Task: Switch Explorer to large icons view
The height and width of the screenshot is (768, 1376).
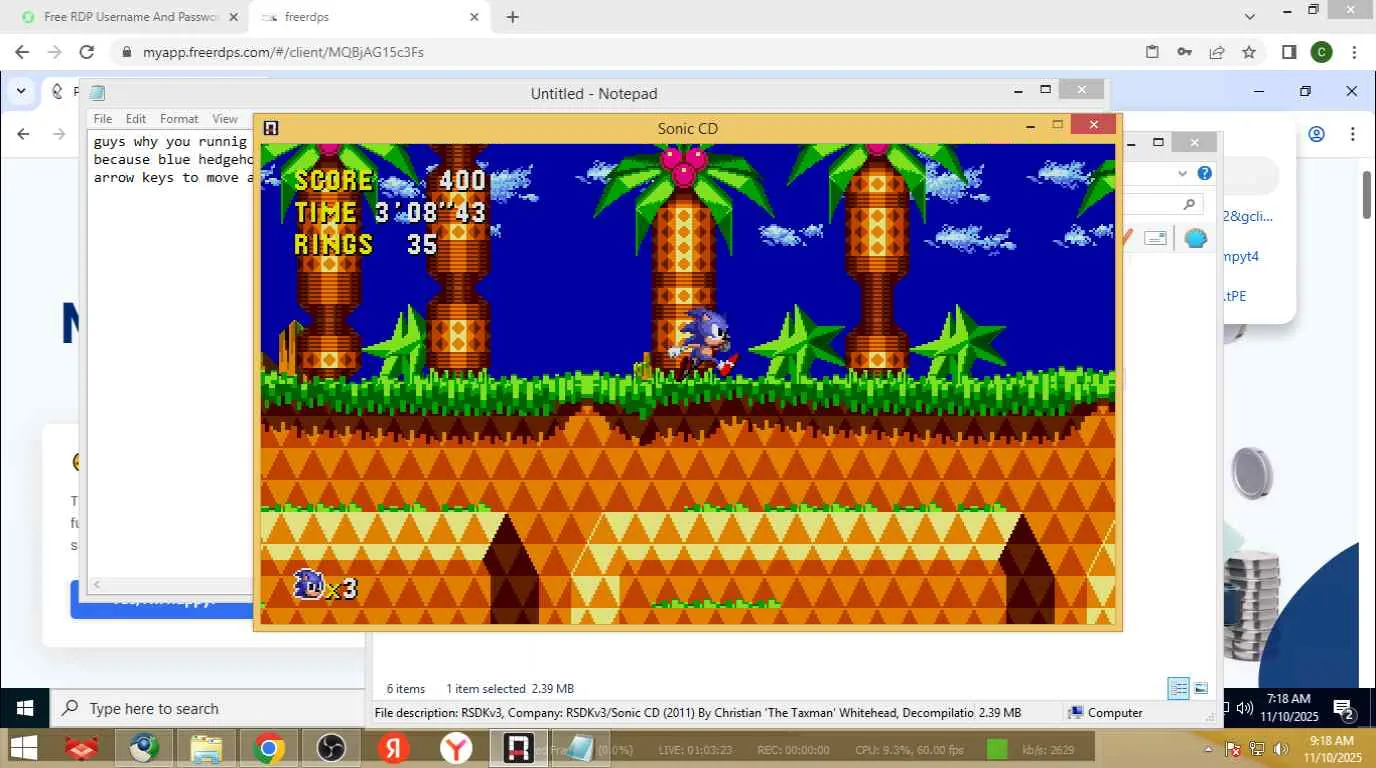Action: tap(1201, 688)
